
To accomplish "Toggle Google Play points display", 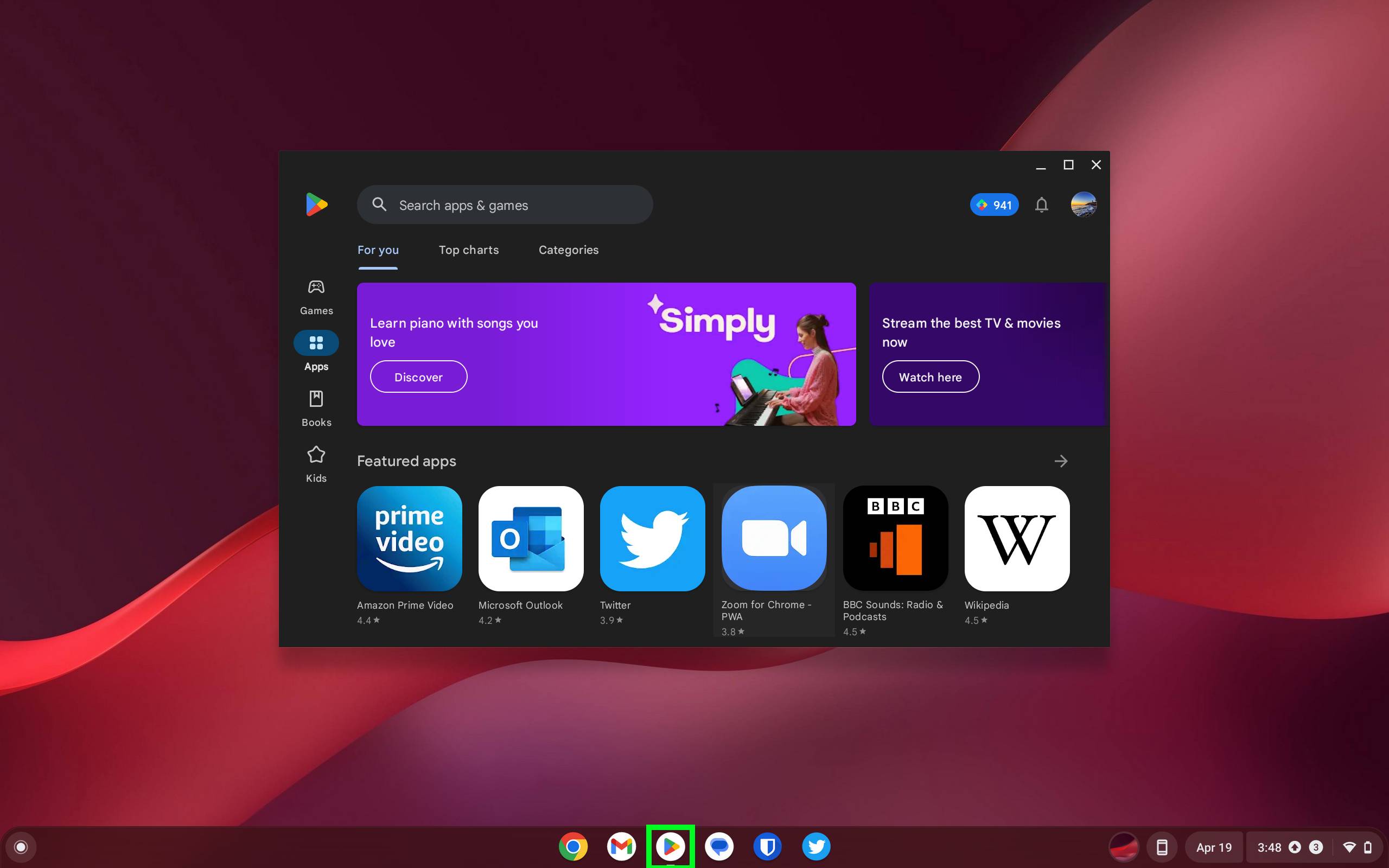I will [994, 204].
